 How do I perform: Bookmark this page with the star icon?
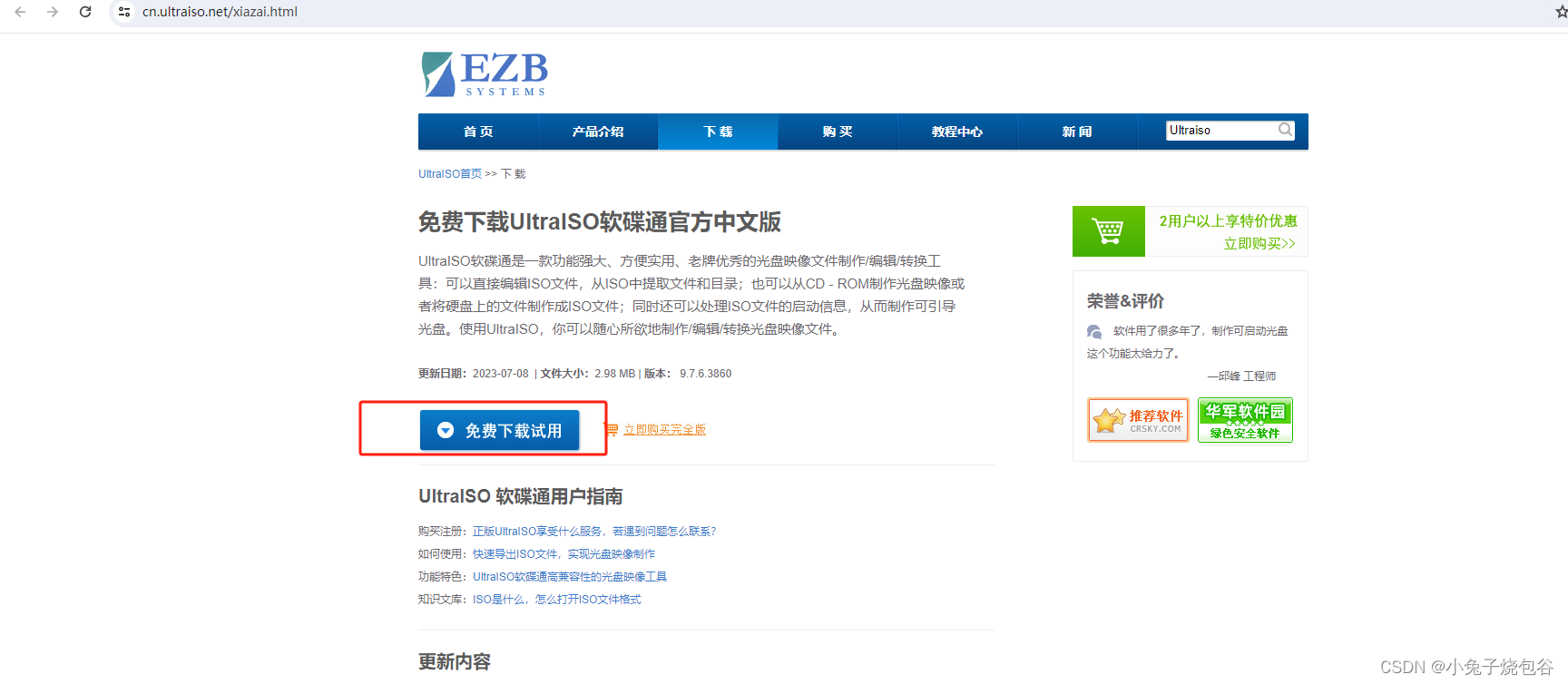click(1561, 12)
